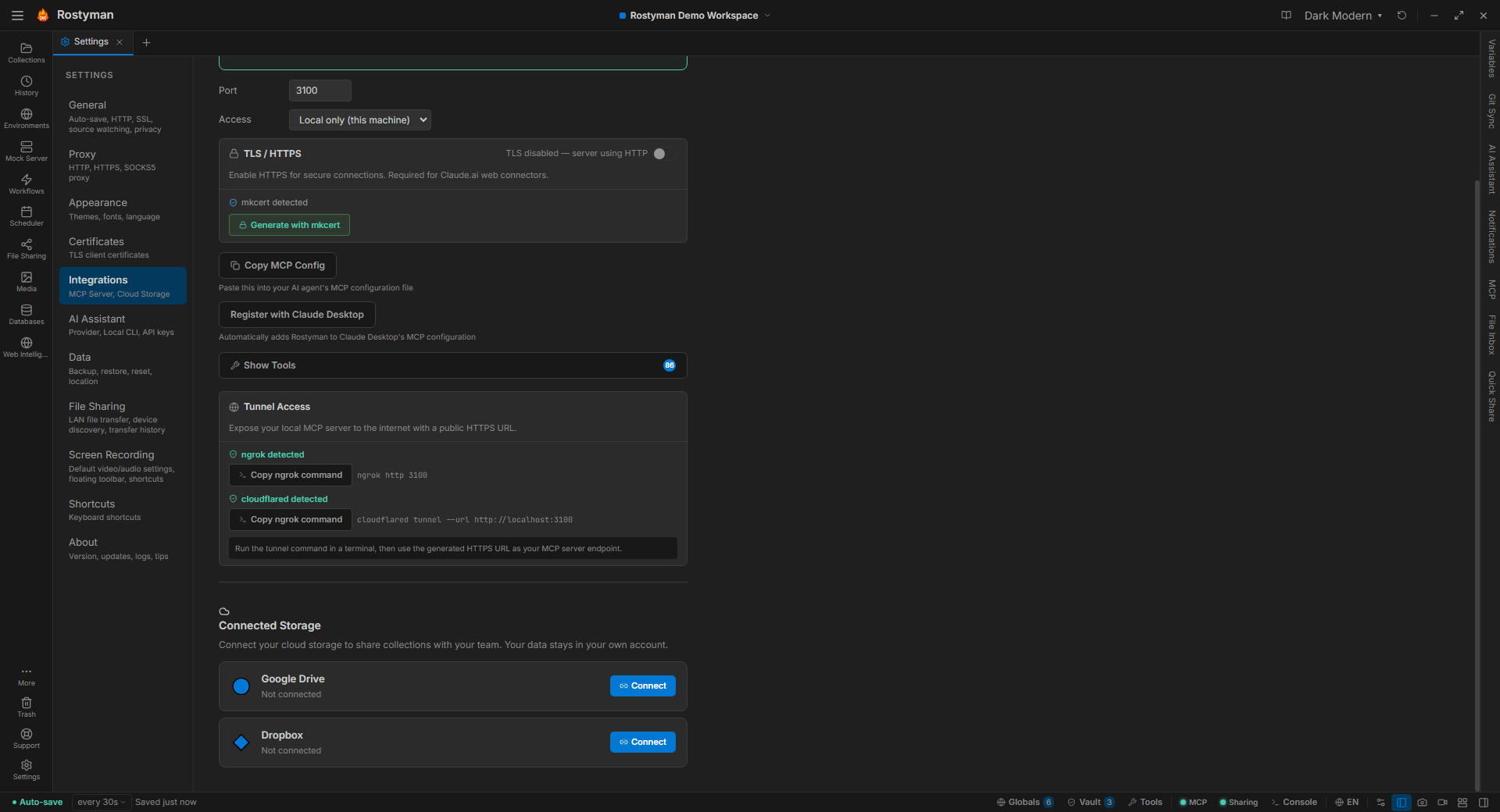This screenshot has height=812, width=1500.
Task: Click the book documentation icon in title bar
Action: (1286, 15)
